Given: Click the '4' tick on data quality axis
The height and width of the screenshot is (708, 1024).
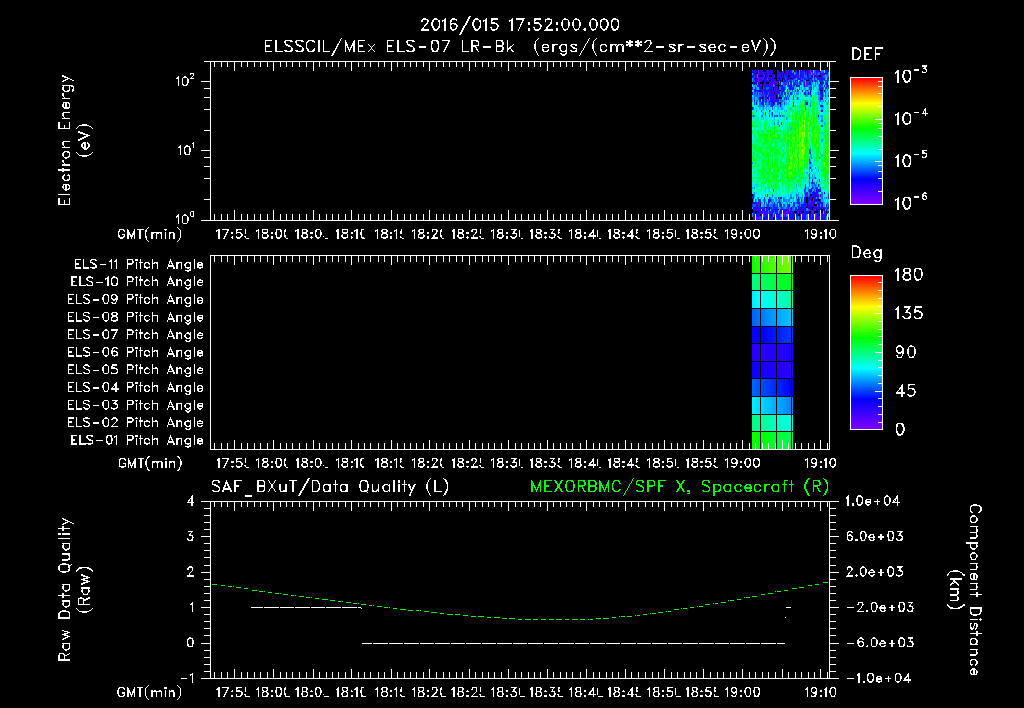Looking at the screenshot, I should click(191, 501).
